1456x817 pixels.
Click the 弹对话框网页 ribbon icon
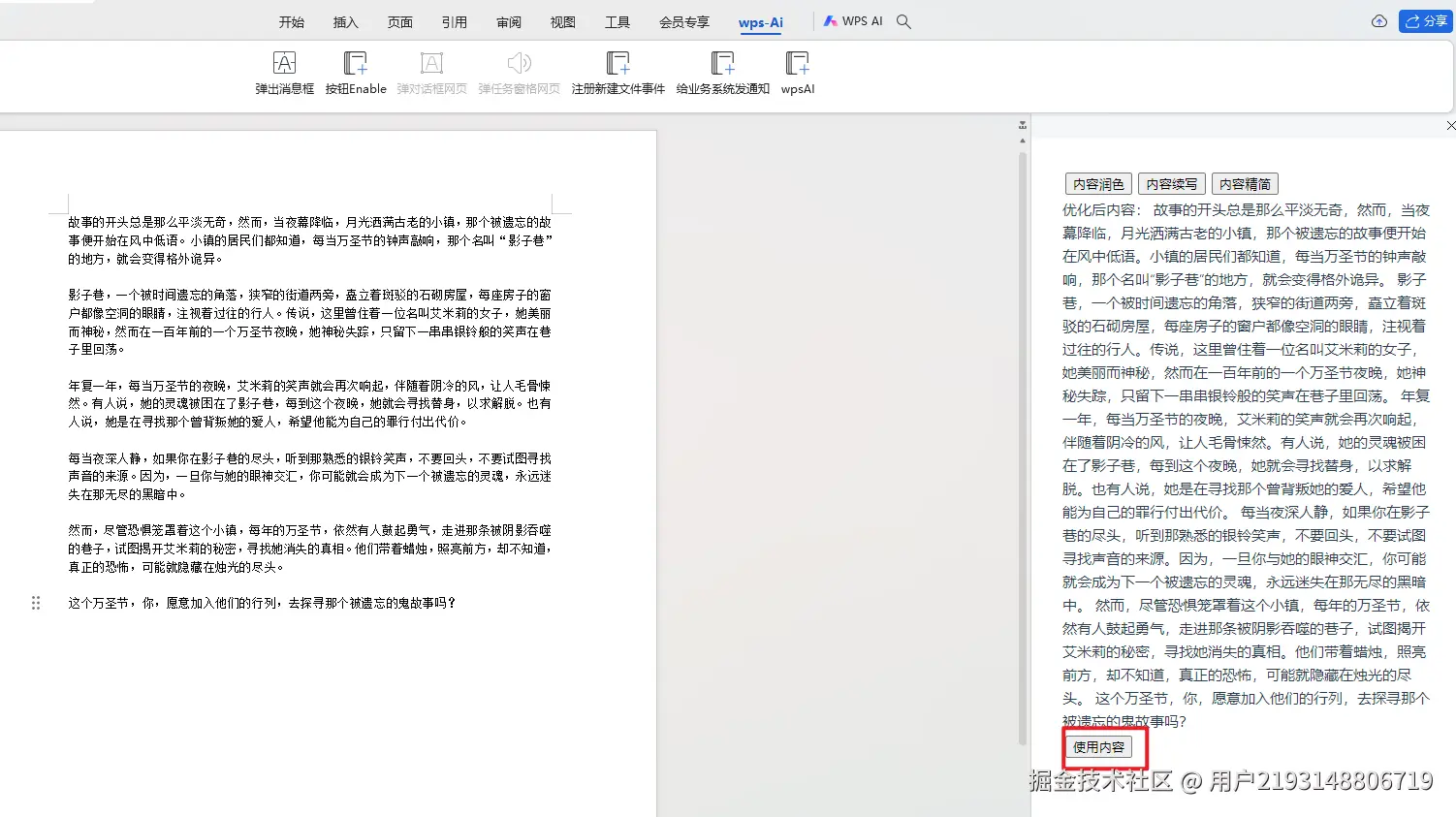tap(431, 64)
